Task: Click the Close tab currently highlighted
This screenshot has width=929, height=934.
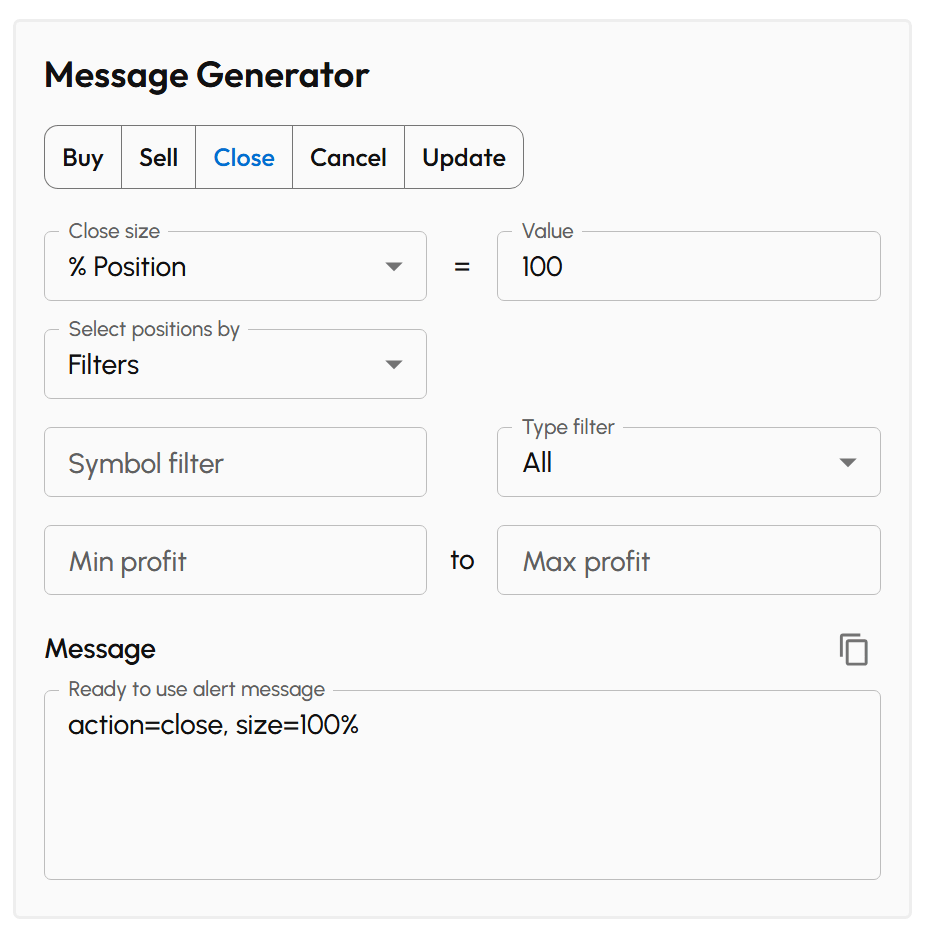Action: tap(243, 157)
